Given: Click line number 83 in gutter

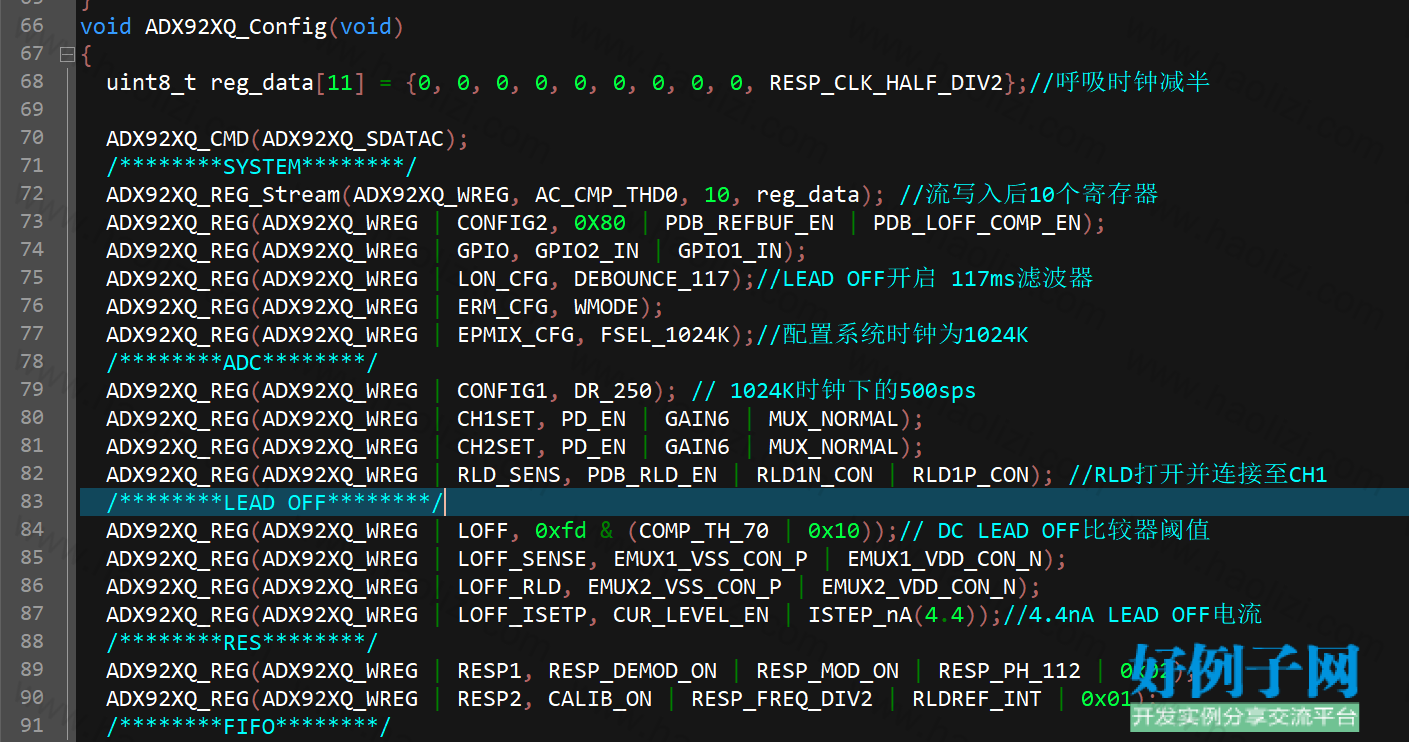Looking at the screenshot, I should click(32, 502).
